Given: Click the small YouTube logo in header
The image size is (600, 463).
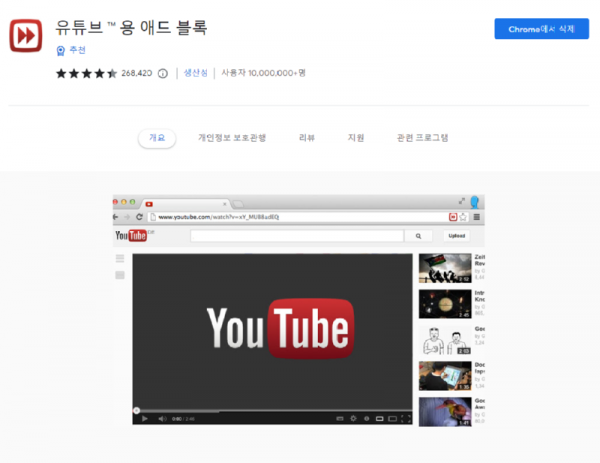Looking at the screenshot, I should 131,235.
